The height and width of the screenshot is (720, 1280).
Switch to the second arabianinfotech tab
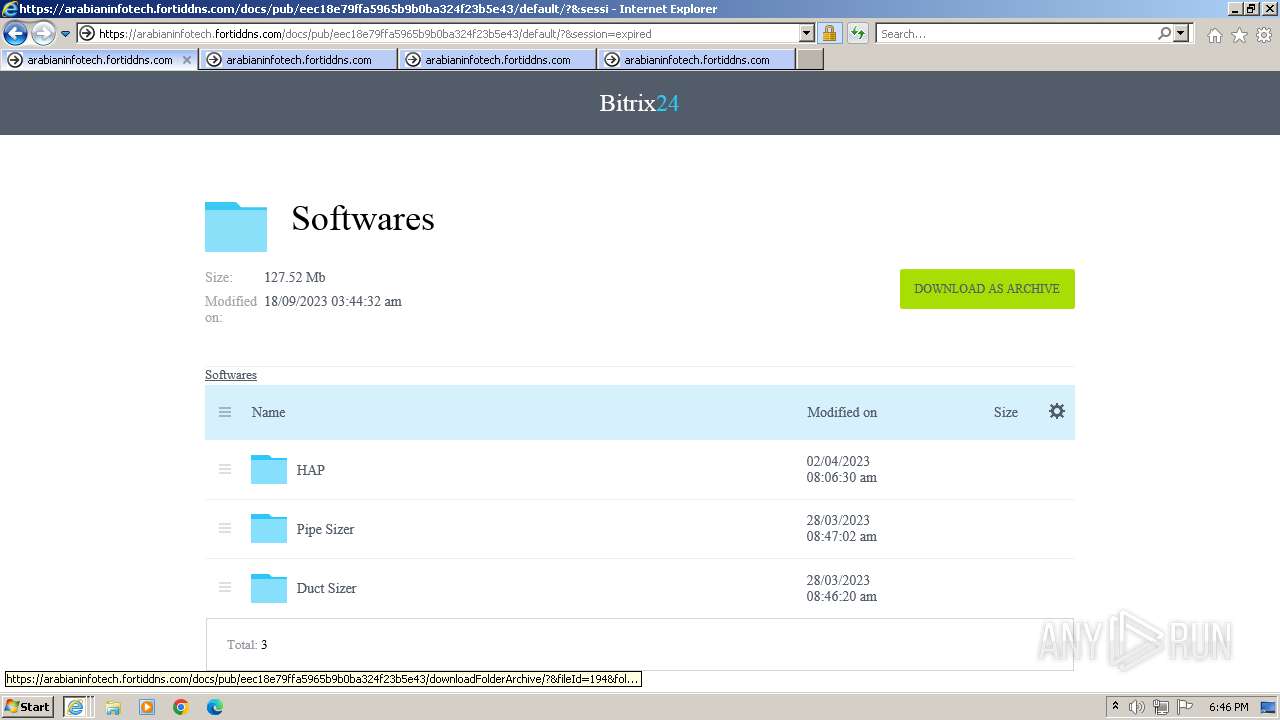(x=298, y=60)
